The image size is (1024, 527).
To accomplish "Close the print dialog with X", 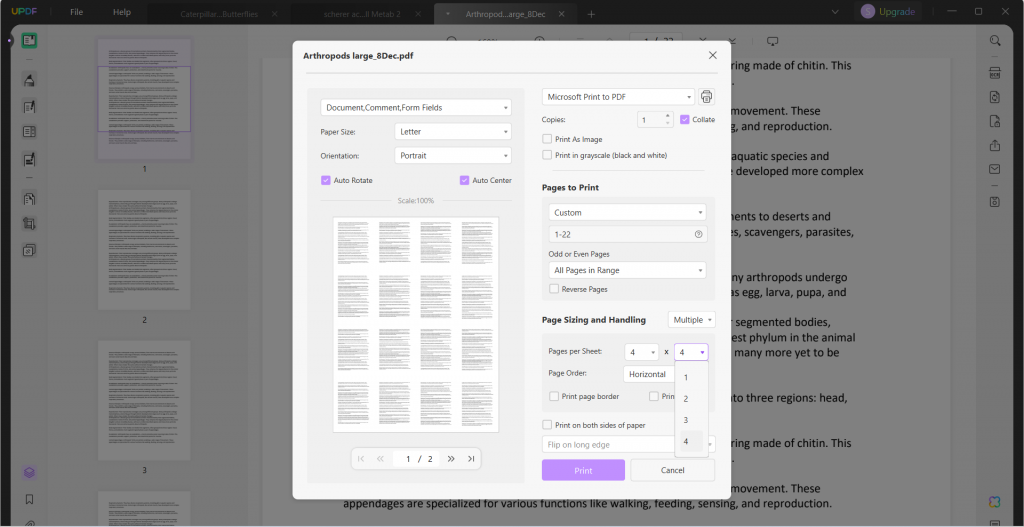I will 712,56.
